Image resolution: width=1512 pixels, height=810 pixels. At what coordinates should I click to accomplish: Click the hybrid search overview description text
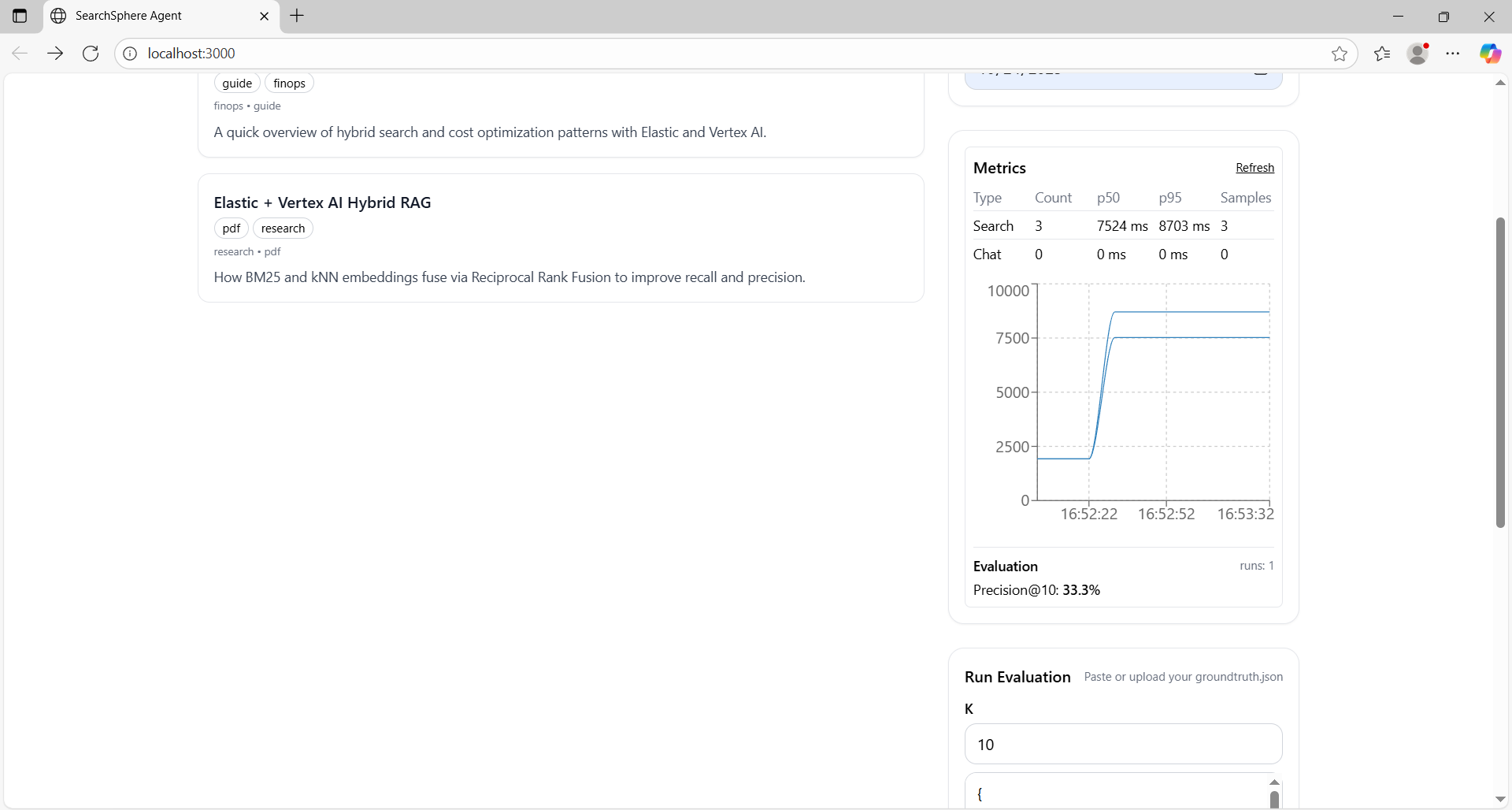(490, 132)
